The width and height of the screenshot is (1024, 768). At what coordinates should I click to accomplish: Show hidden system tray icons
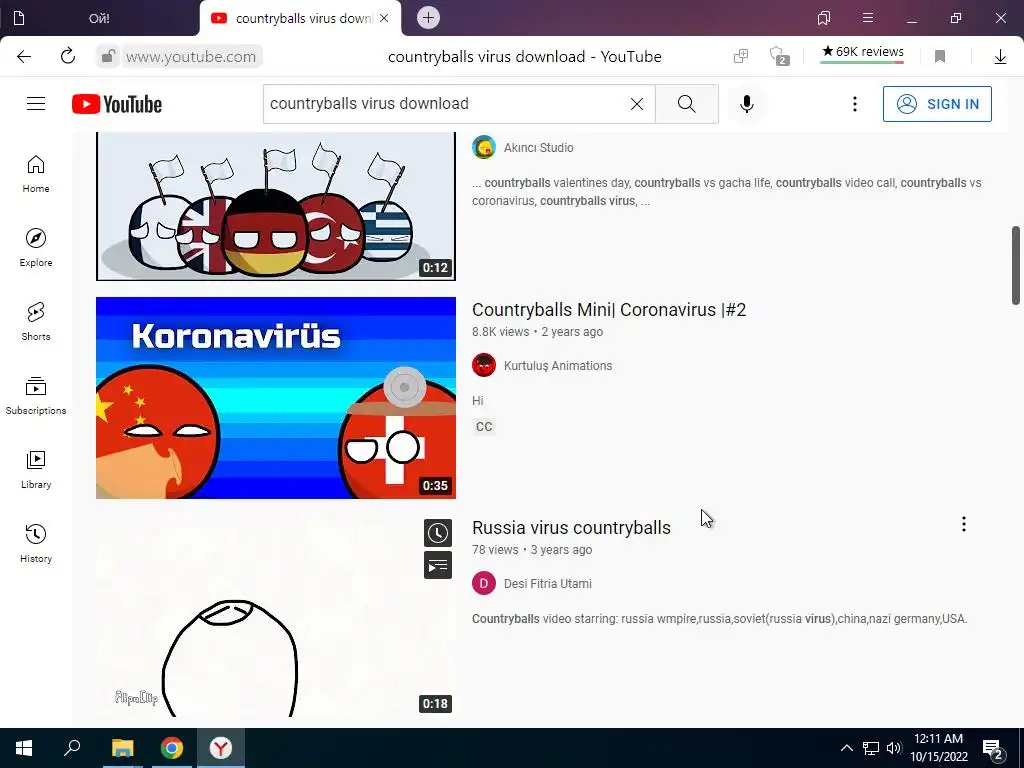coord(846,748)
